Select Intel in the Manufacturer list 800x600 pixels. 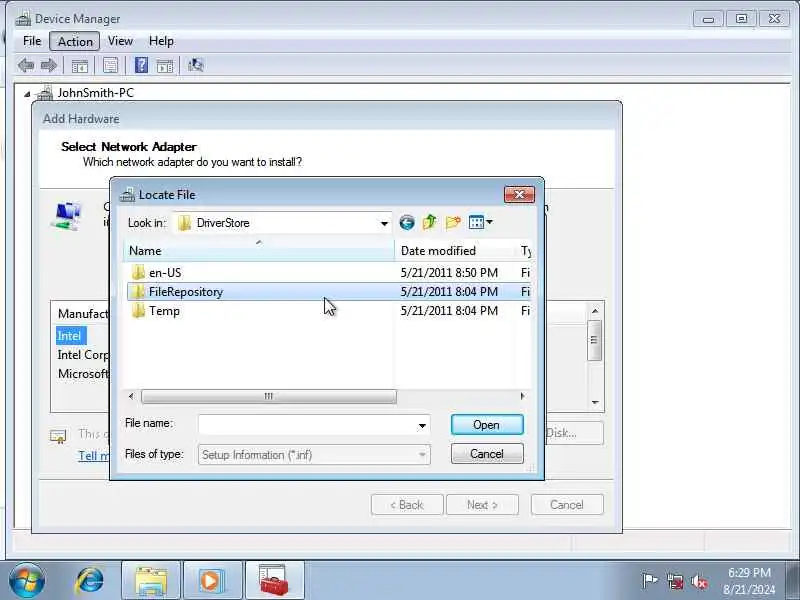(70, 336)
